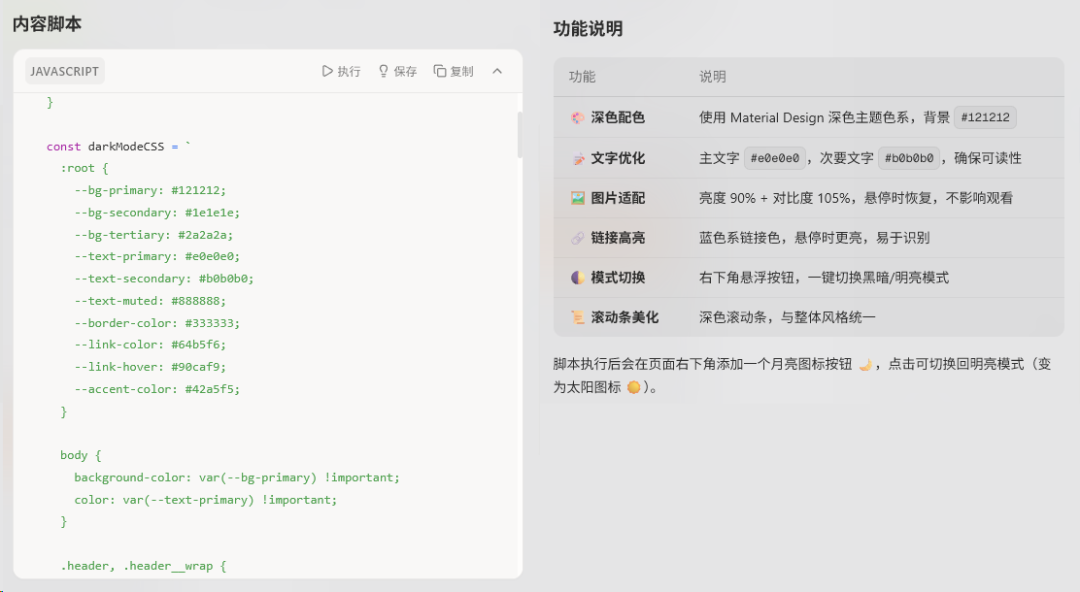This screenshot has height=592, width=1080.
Task: Click the chain link emoji beside 链接高亮
Action: click(578, 238)
